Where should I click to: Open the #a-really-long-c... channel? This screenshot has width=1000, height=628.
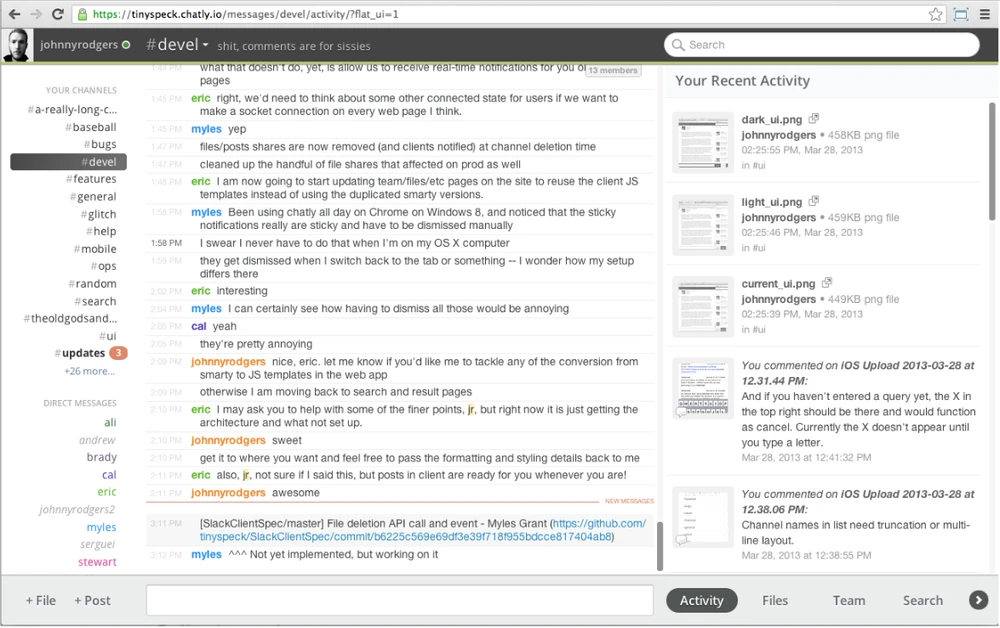click(x=72, y=110)
